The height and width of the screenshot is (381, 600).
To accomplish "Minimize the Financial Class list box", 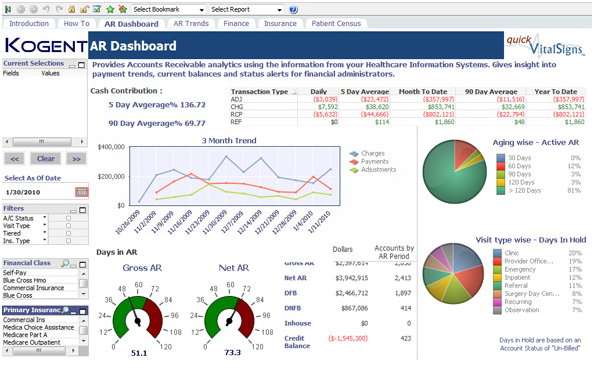I will (x=73, y=265).
